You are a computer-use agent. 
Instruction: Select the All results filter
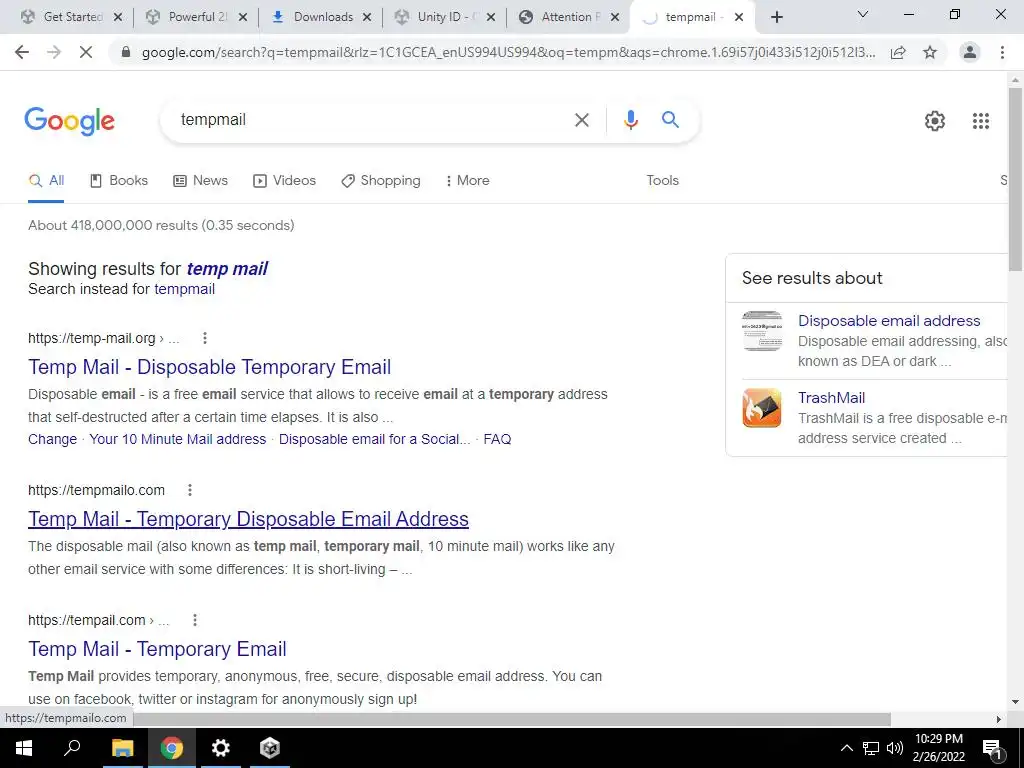click(x=46, y=181)
